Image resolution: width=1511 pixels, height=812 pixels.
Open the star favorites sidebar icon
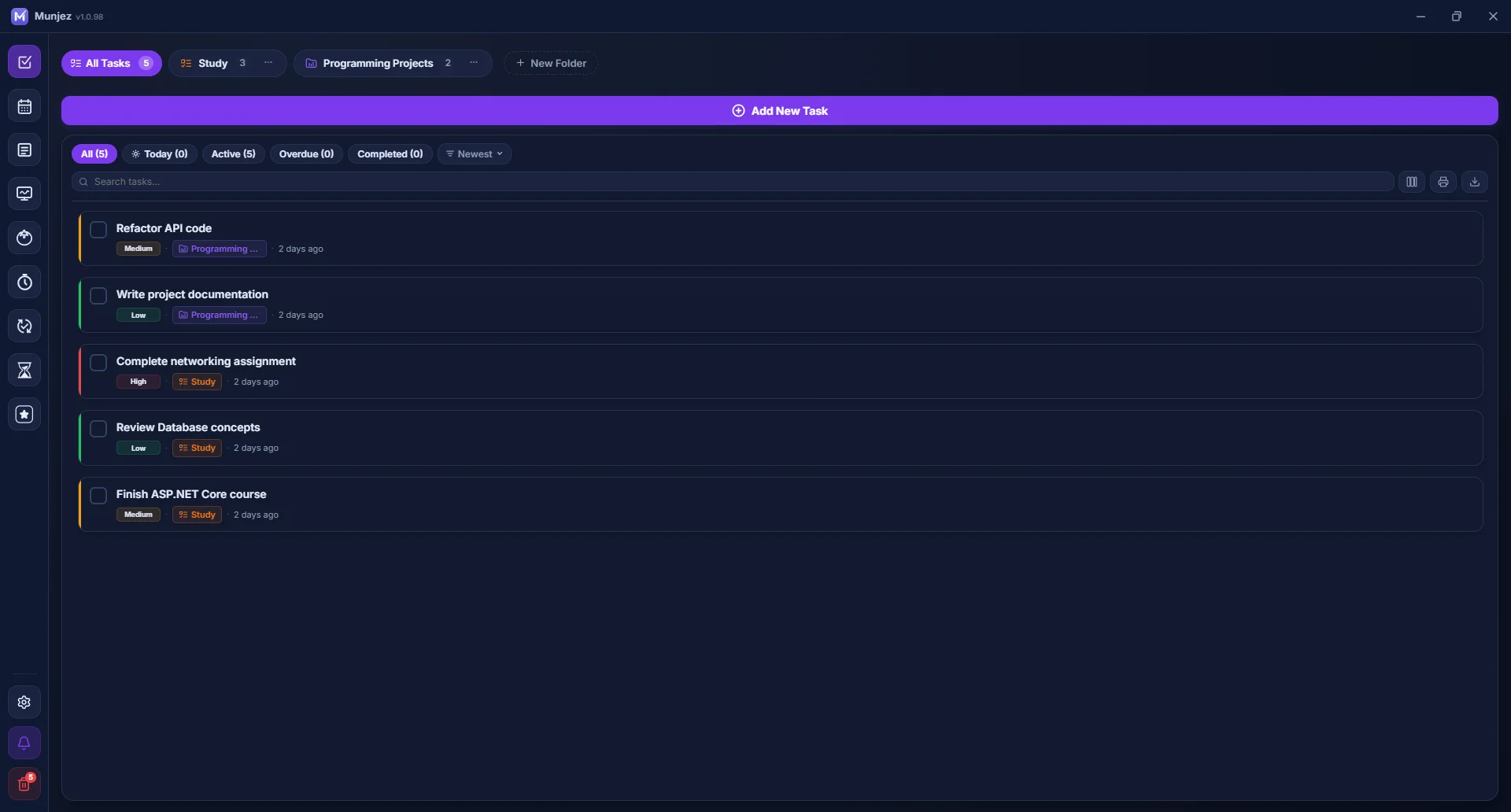(x=24, y=414)
